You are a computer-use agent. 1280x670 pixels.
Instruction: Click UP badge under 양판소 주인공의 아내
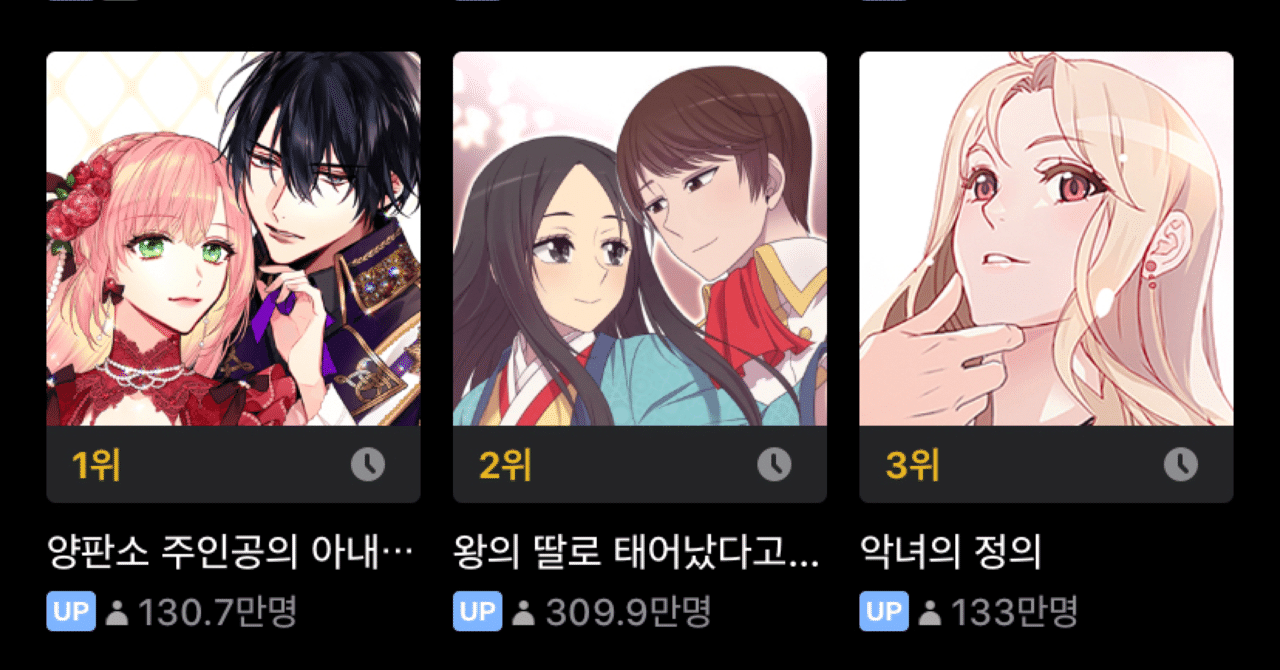[71, 611]
